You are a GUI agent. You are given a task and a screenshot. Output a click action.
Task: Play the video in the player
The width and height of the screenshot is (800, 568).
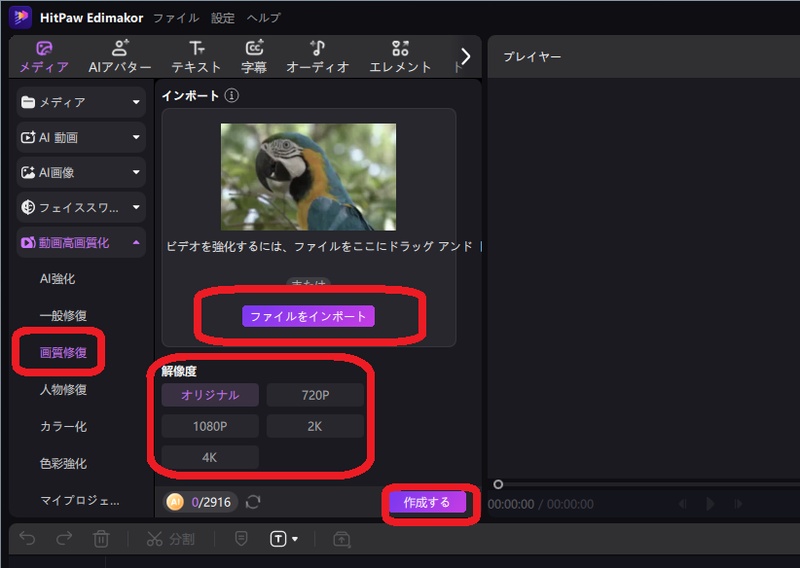(x=710, y=504)
